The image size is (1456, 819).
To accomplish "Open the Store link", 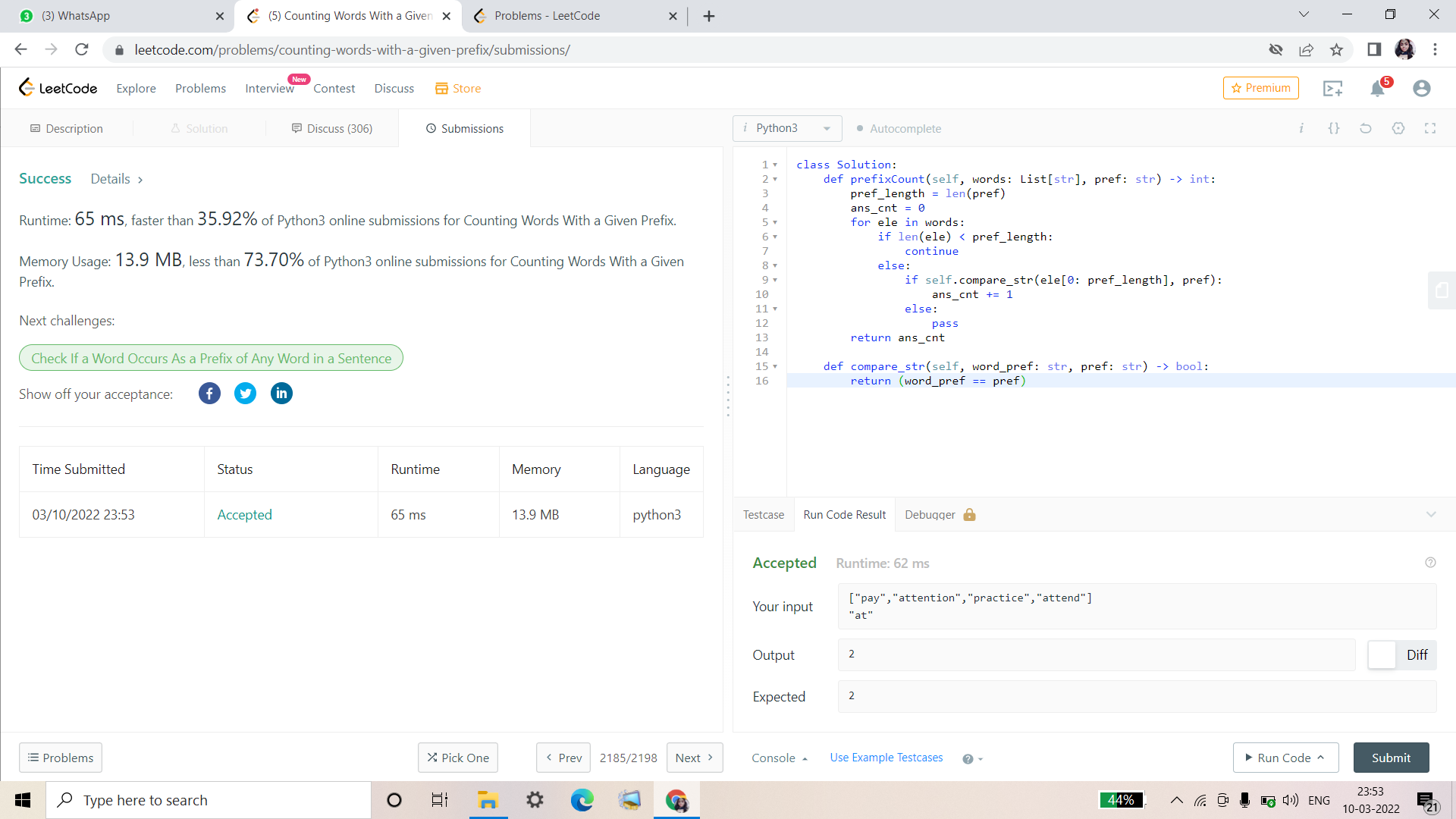I will point(458,88).
